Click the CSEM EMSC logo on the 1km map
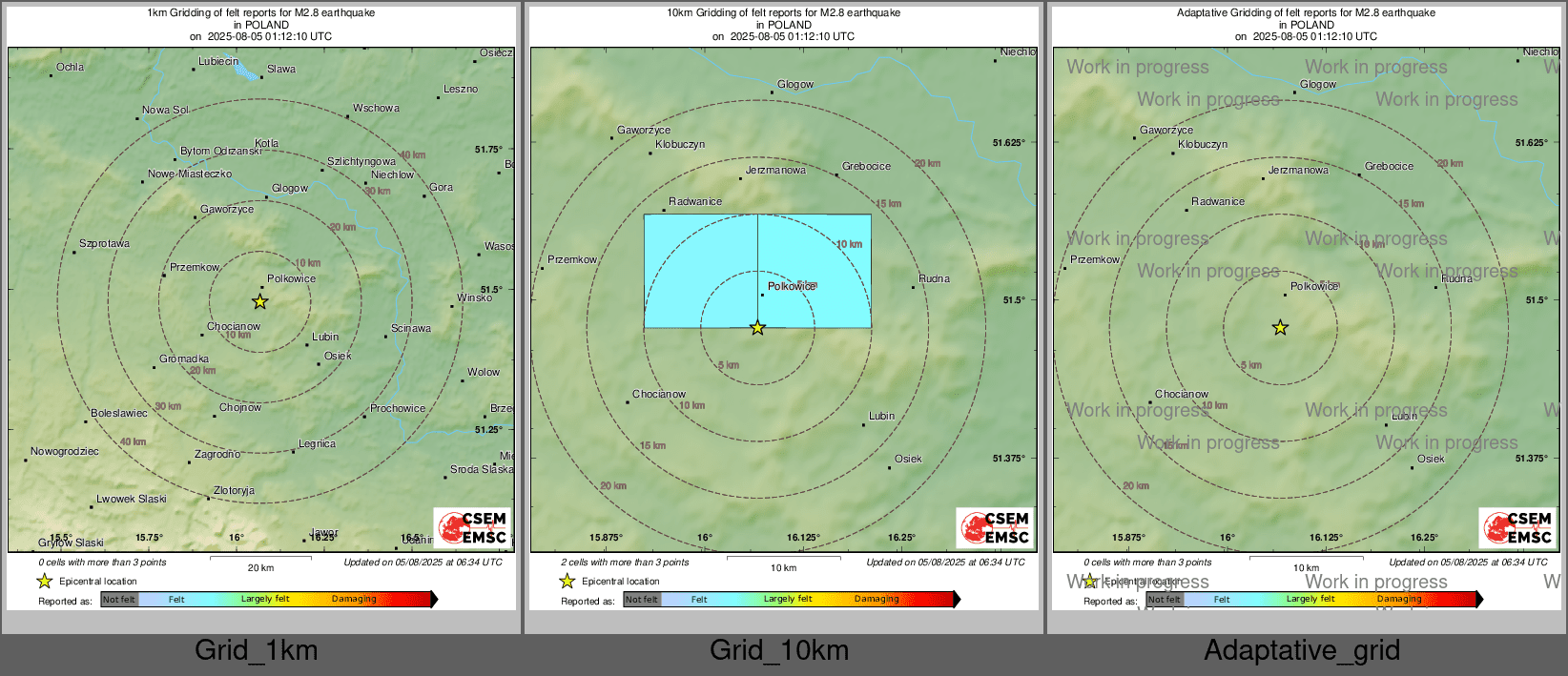The image size is (1568, 676). (472, 527)
